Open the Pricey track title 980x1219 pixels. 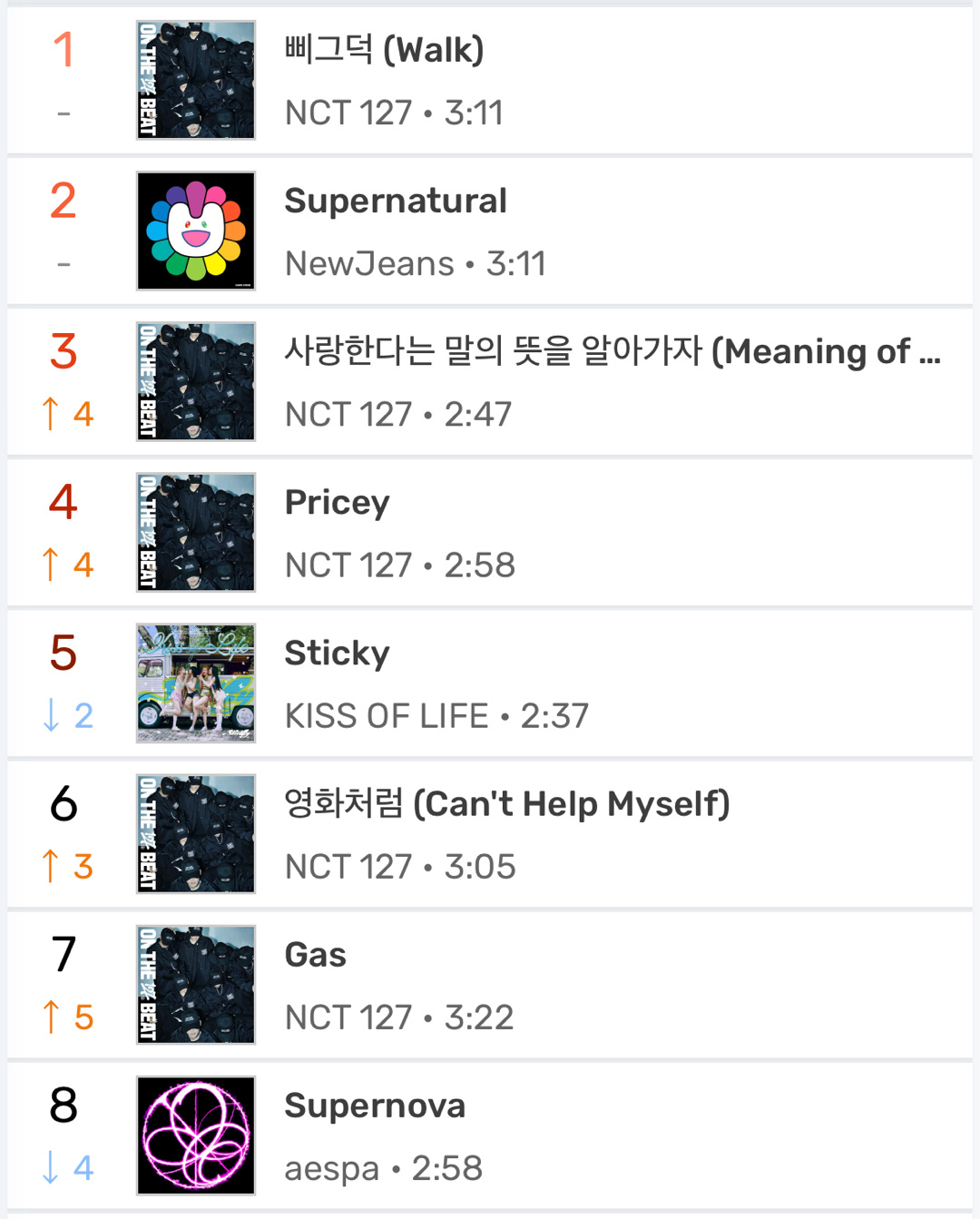pyautogui.click(x=337, y=503)
